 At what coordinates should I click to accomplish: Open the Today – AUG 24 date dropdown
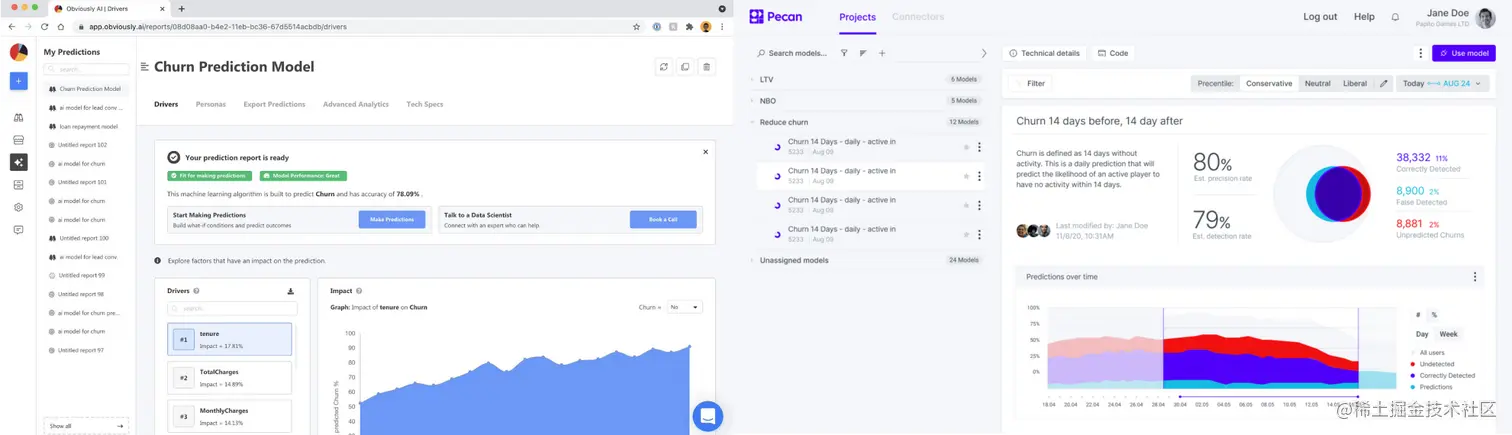1441,84
